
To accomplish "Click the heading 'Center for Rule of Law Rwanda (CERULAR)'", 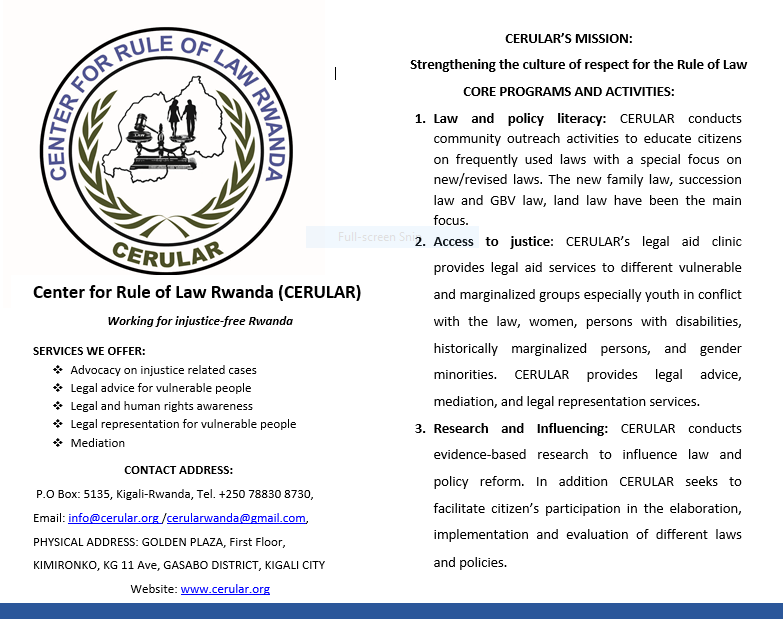I will coord(197,293).
